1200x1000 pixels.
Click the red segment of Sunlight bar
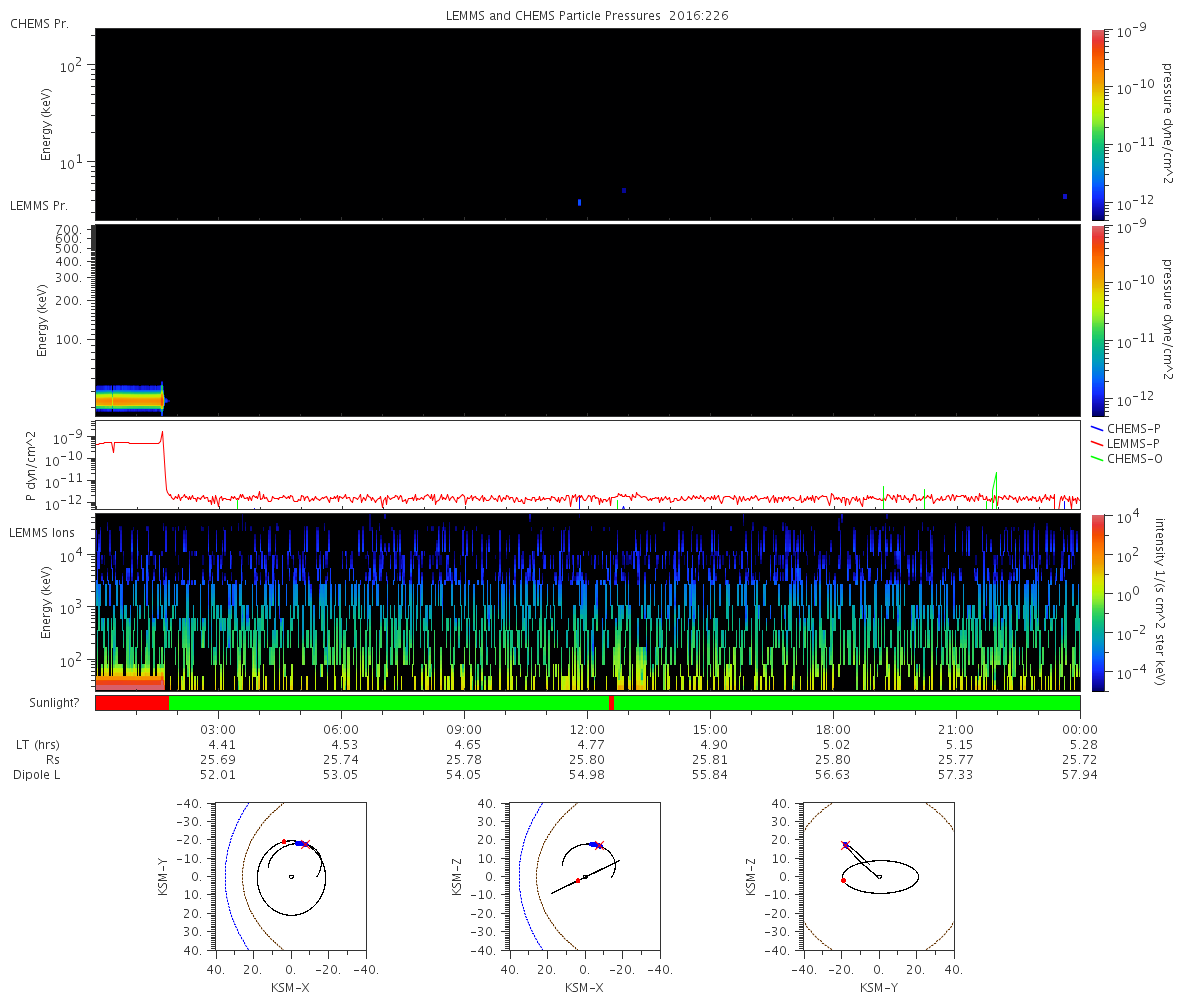[132, 703]
